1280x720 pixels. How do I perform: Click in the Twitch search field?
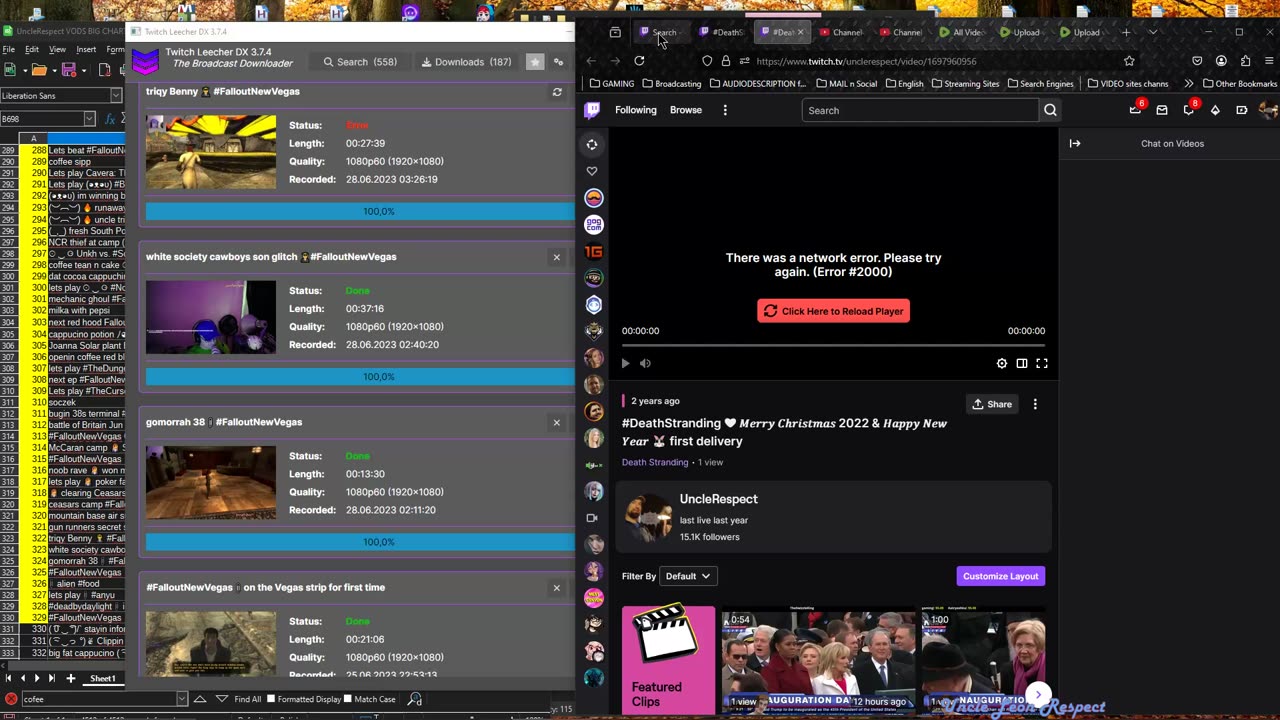pos(920,110)
